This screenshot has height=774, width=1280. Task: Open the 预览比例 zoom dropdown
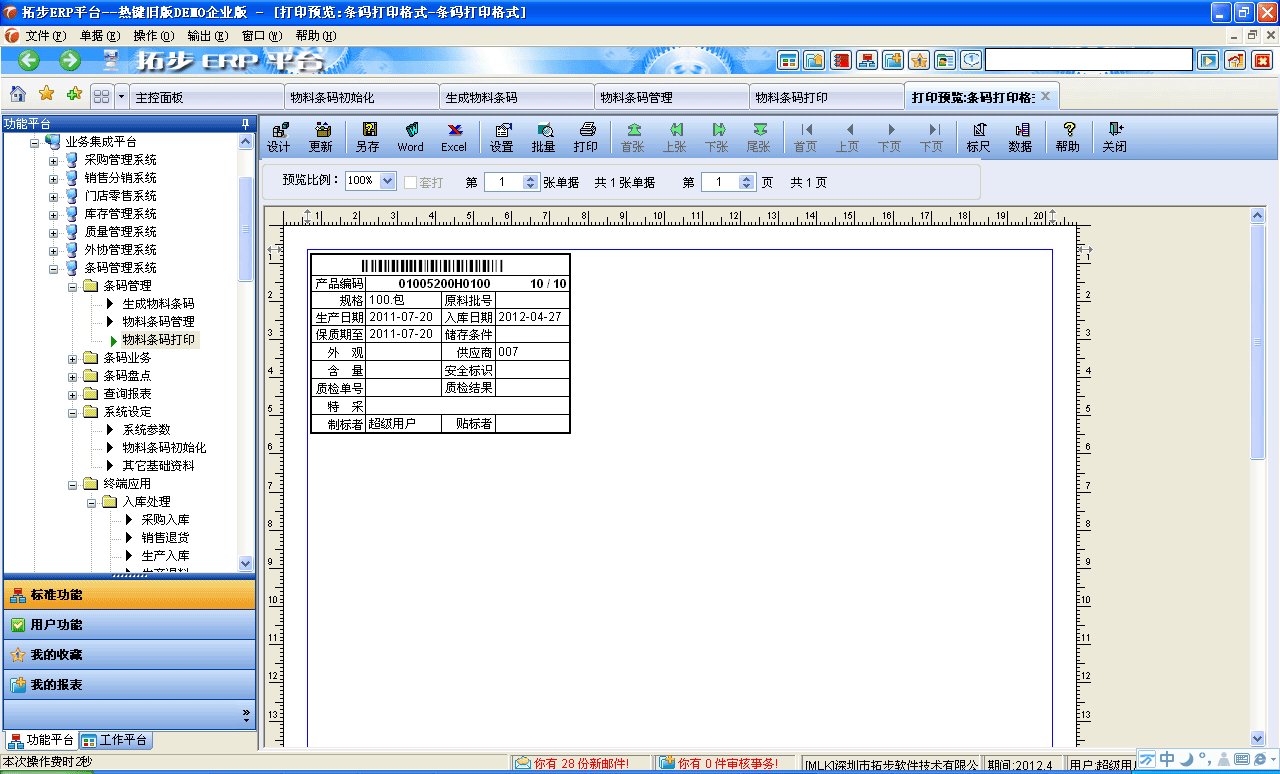click(388, 182)
